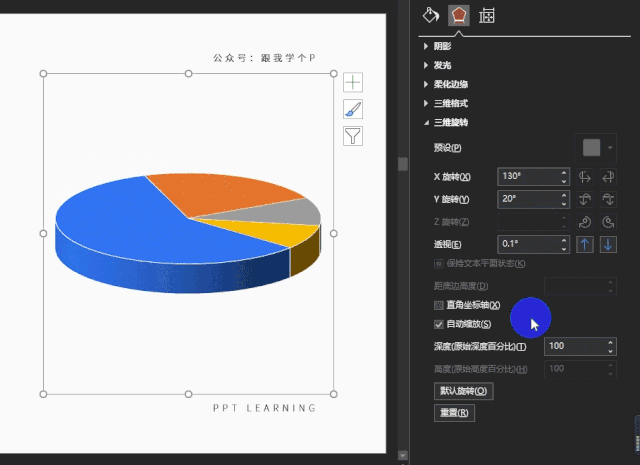Image resolution: width=640 pixels, height=465 pixels.
Task: Toggle the 保持文本平面状态 checkbox
Action: click(438, 264)
